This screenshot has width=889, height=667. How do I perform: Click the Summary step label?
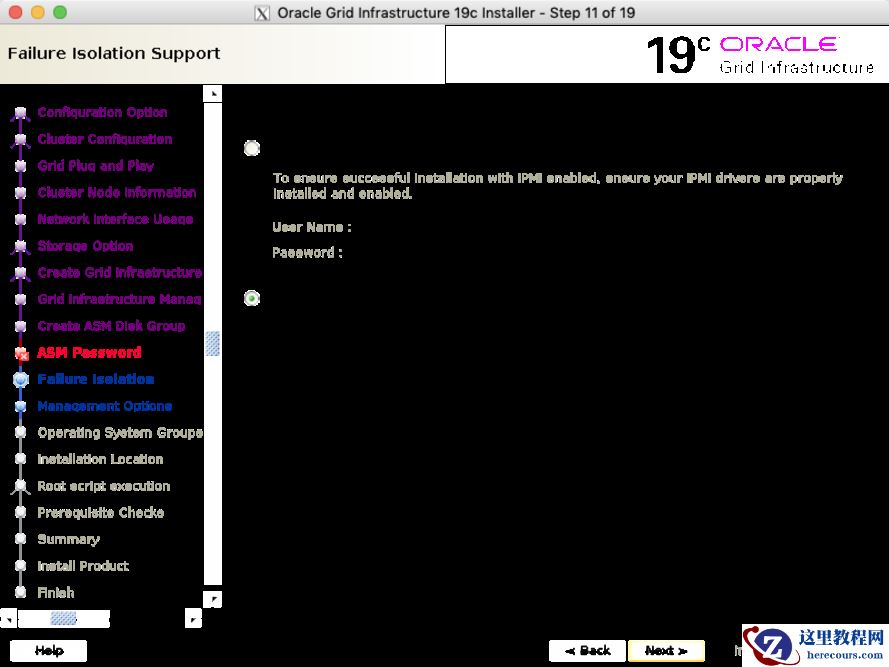click(69, 539)
